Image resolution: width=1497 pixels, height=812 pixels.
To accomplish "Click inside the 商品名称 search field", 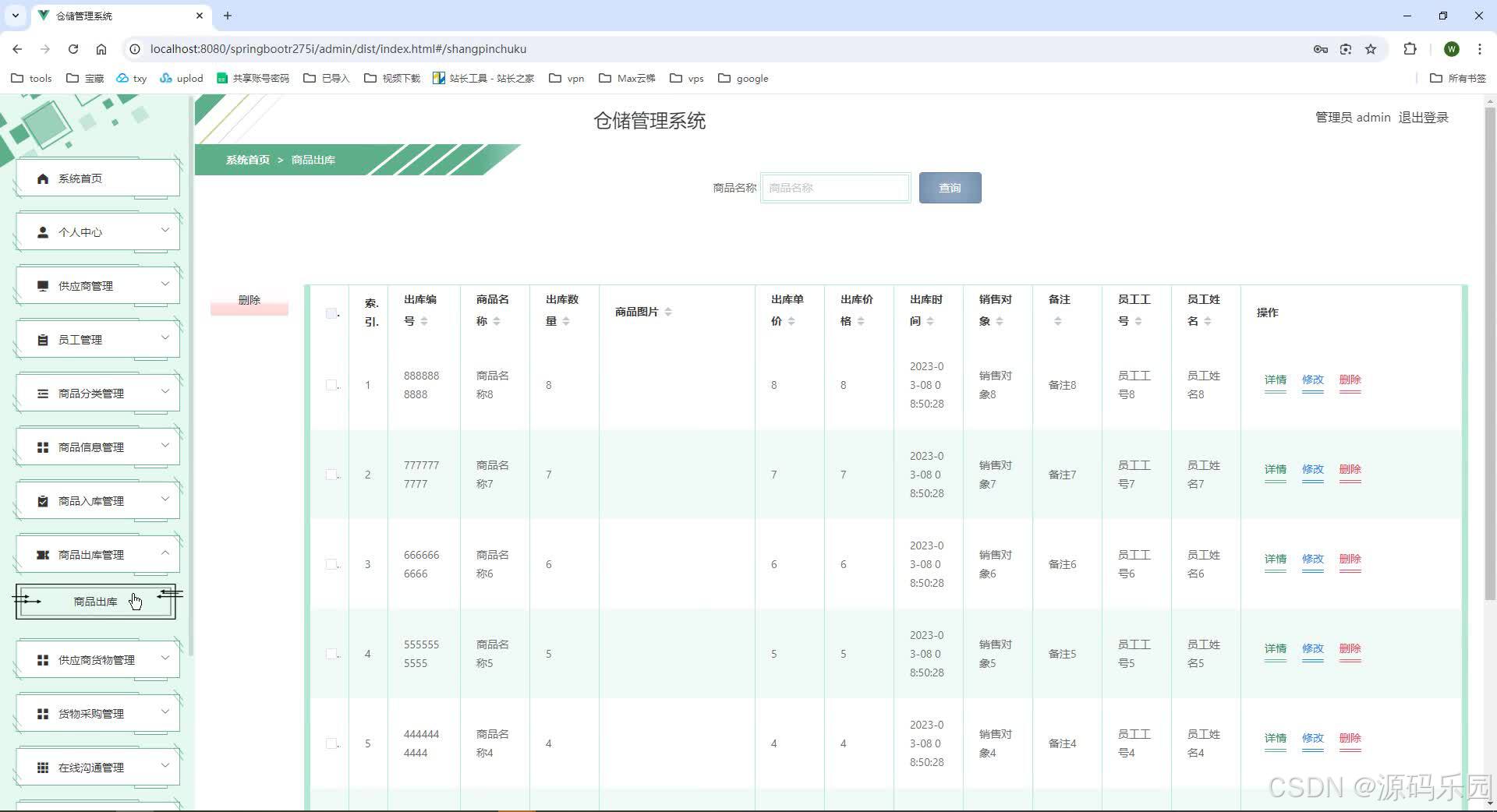I will pos(835,187).
